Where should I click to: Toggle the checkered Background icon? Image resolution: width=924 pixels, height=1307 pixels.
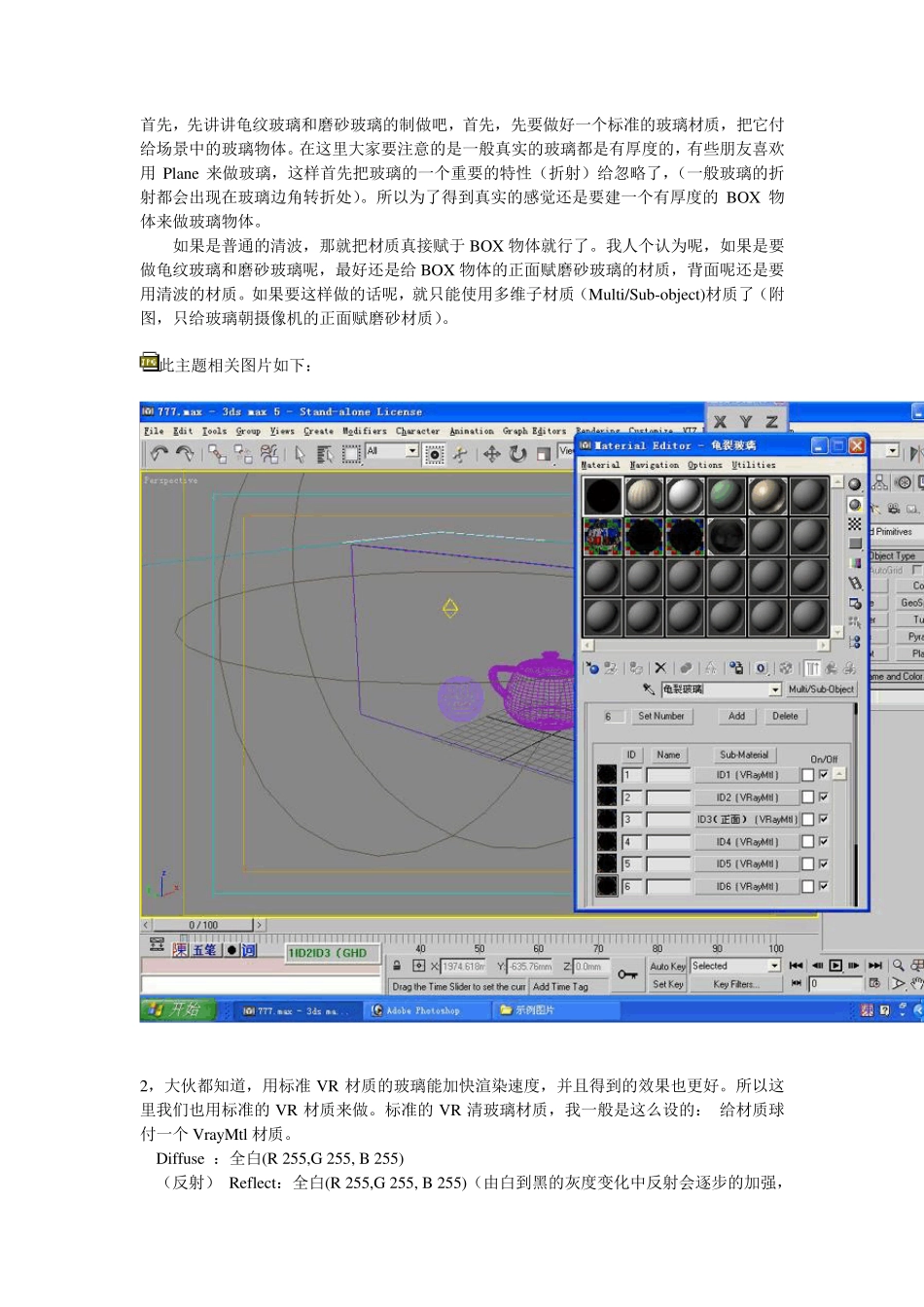click(855, 524)
